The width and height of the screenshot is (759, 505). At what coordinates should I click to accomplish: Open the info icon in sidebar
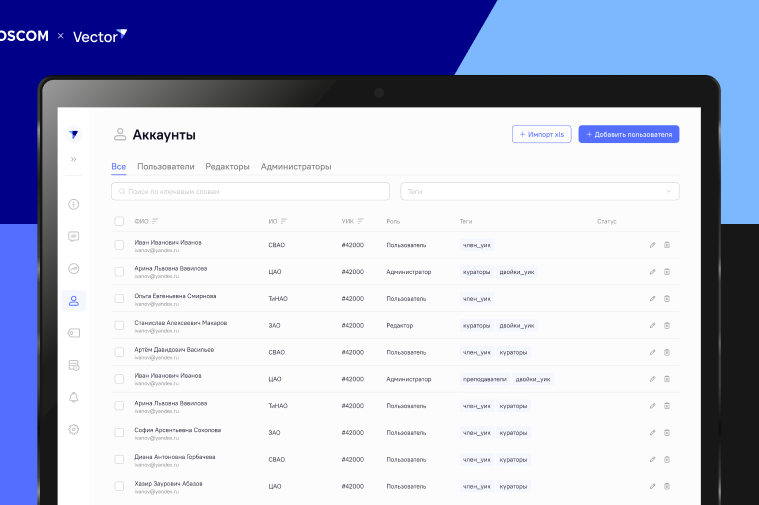tap(73, 204)
